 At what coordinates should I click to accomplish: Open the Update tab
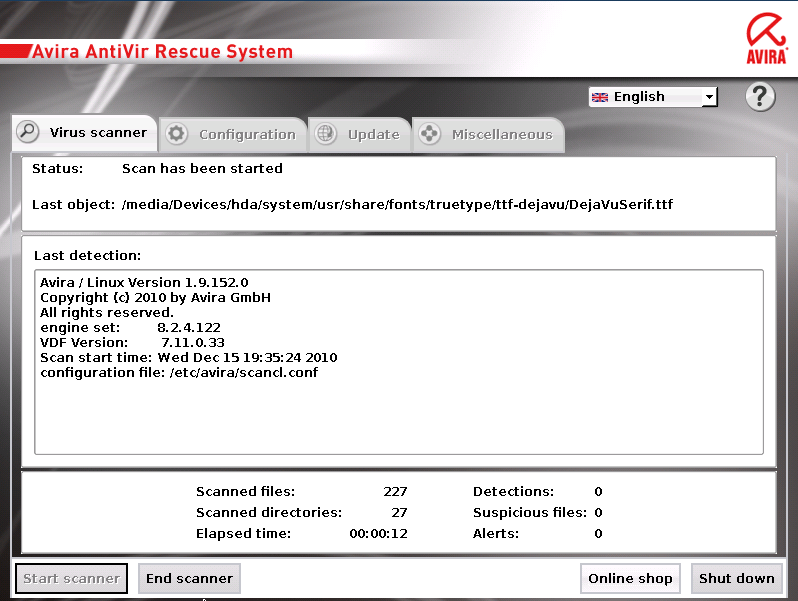coord(372,134)
